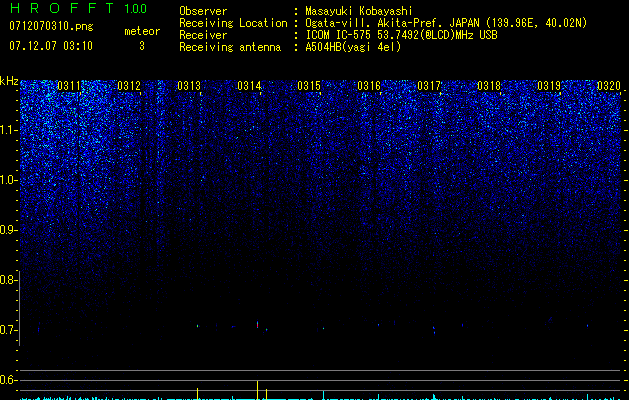
Task: Click the Receiving Location label
Action: pyautogui.click(x=233, y=23)
